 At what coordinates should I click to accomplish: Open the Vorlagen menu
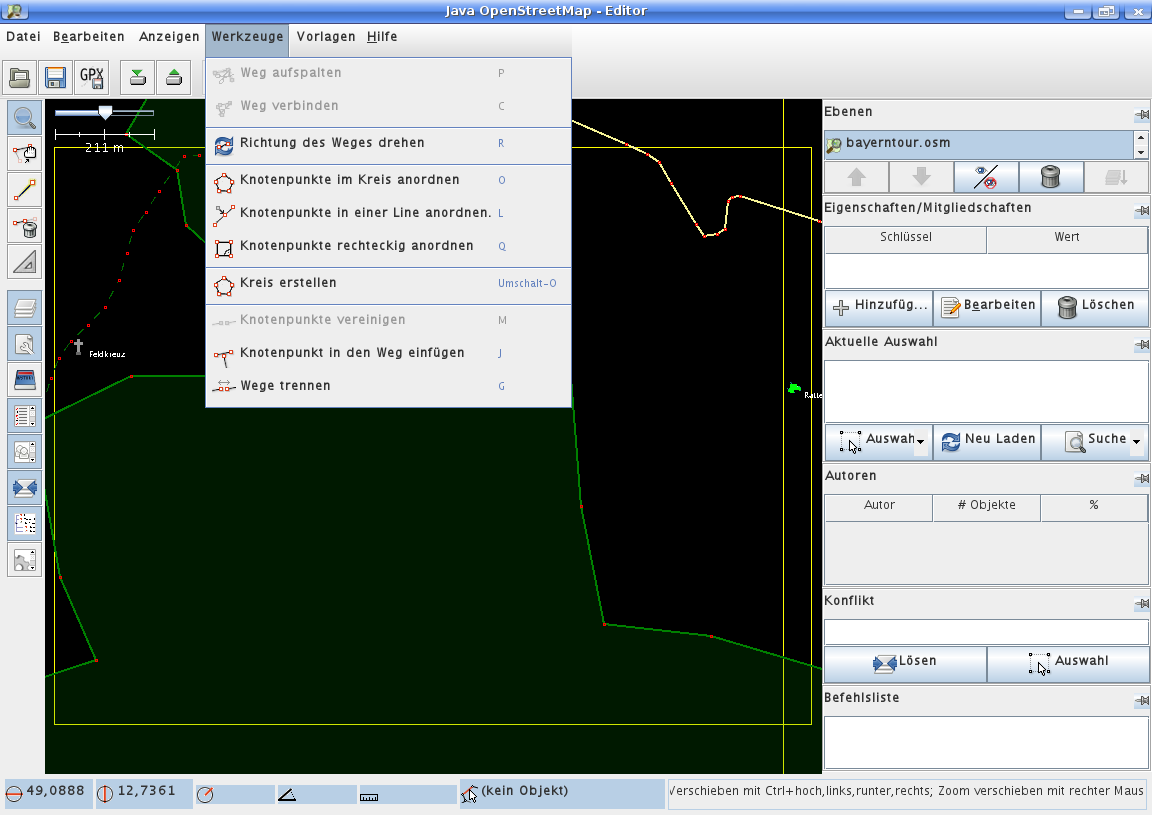point(326,37)
